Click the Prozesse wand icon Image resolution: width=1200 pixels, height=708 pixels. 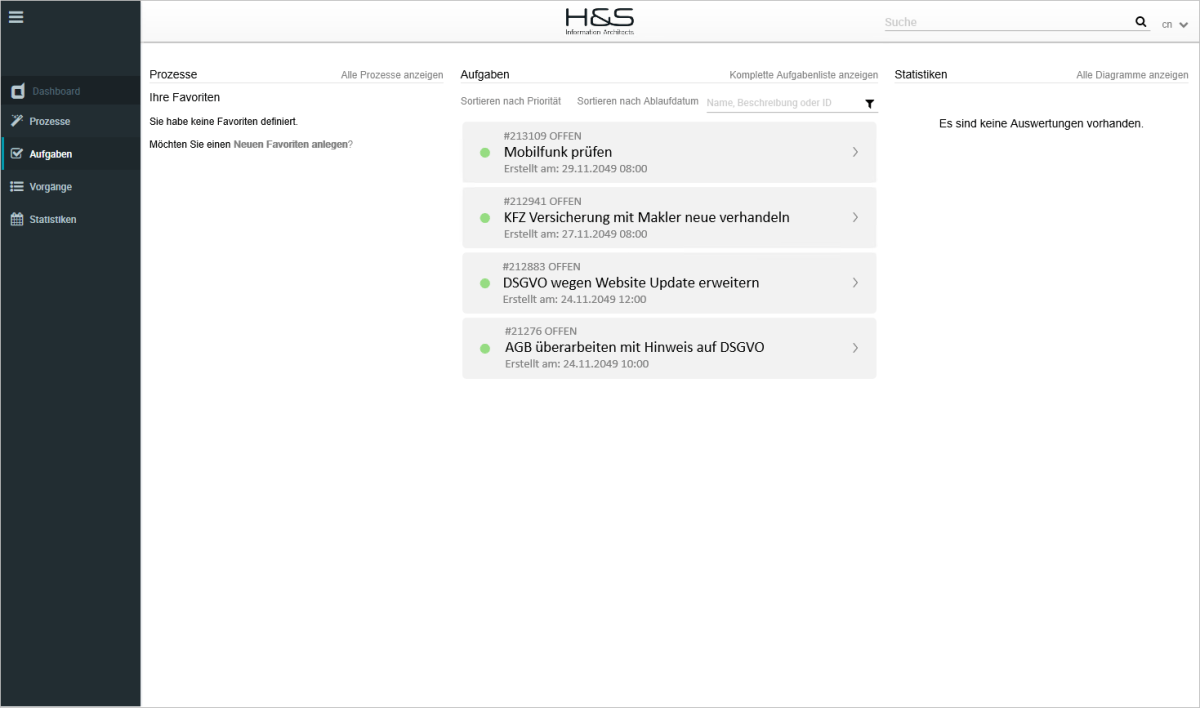(x=17, y=121)
